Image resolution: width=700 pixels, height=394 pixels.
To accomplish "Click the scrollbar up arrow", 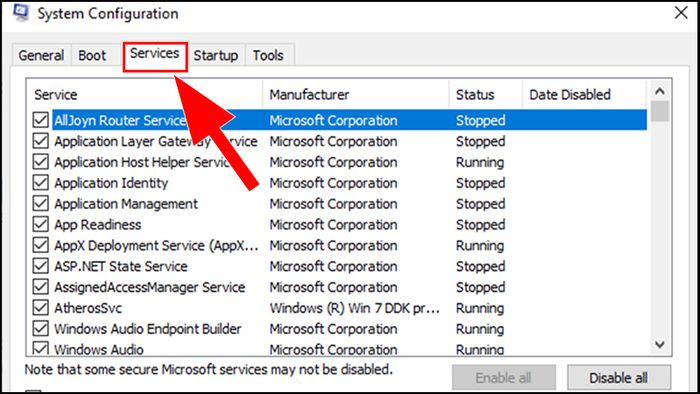I will tap(659, 91).
